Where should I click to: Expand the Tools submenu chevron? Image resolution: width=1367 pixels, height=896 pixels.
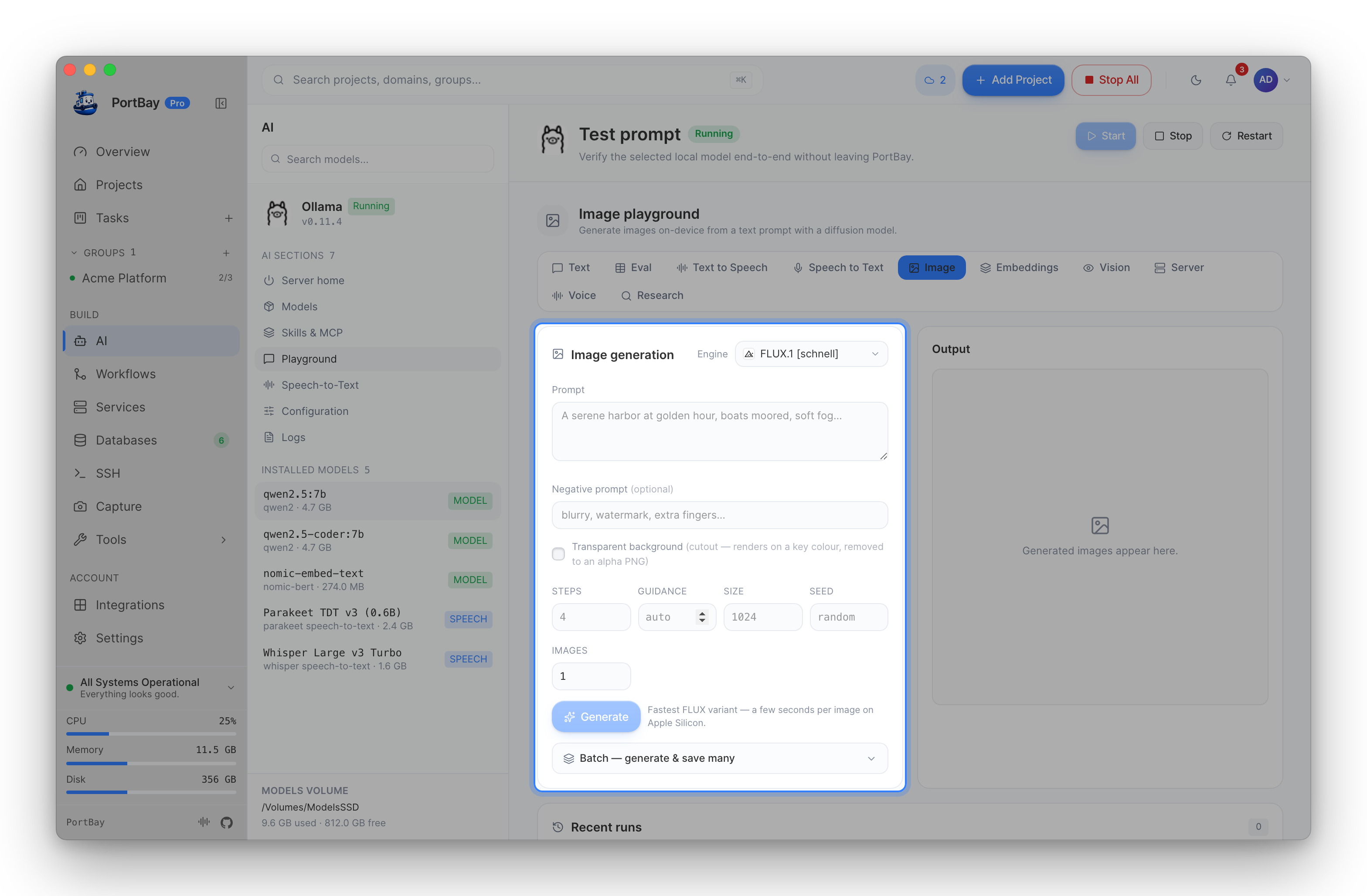tap(224, 540)
